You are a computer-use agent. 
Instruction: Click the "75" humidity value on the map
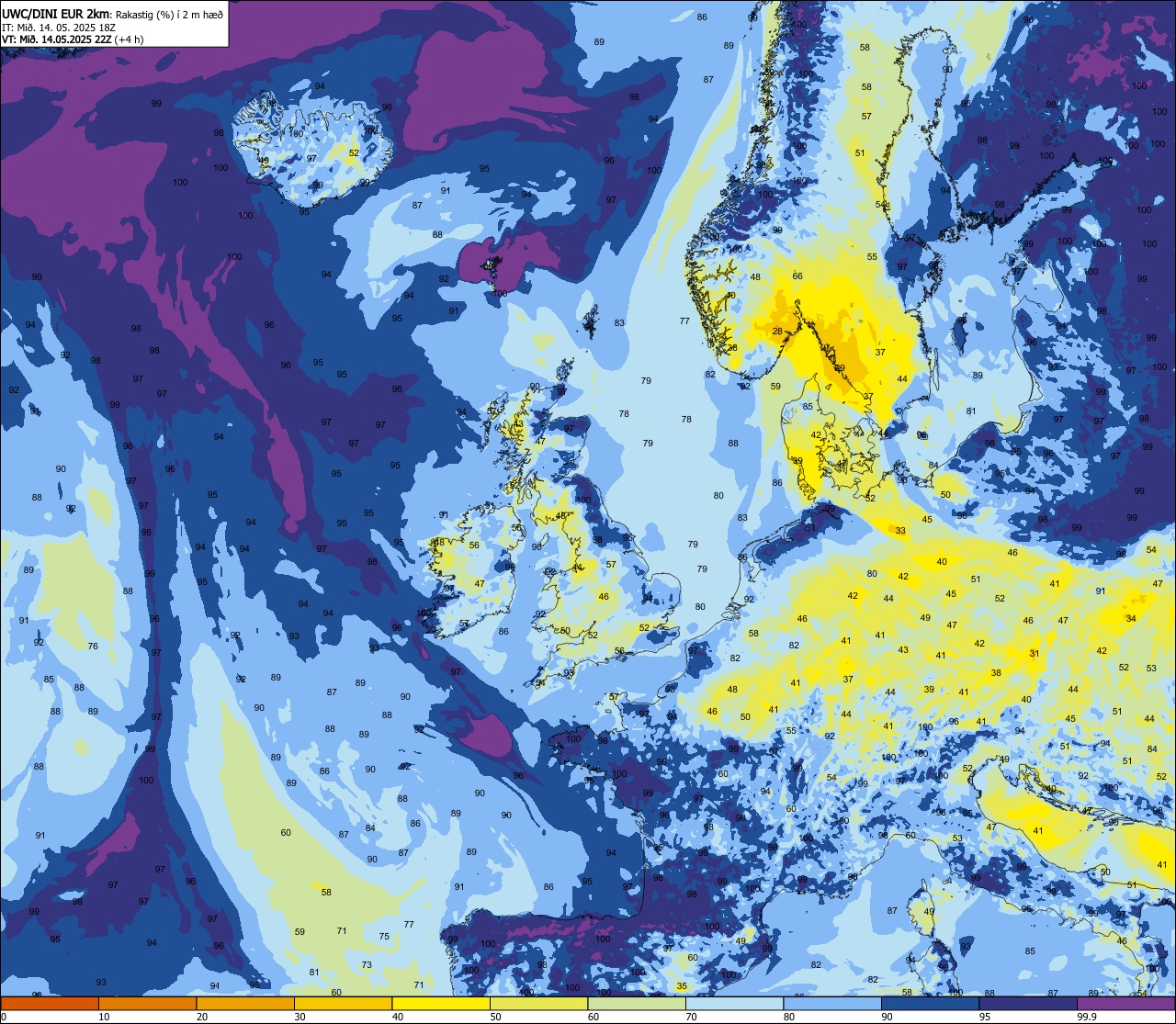point(384,937)
